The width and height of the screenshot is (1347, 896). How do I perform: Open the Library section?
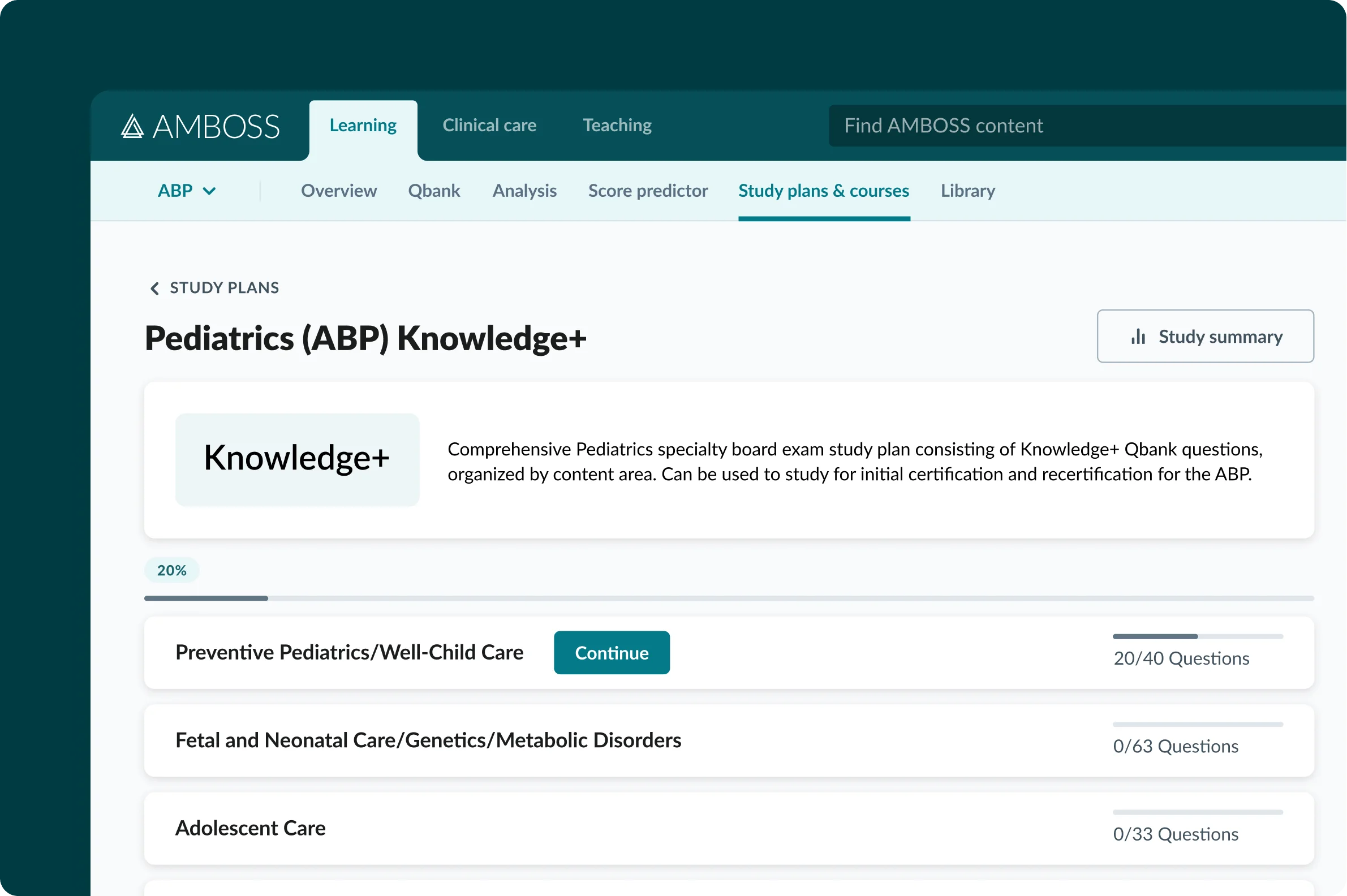tap(967, 191)
